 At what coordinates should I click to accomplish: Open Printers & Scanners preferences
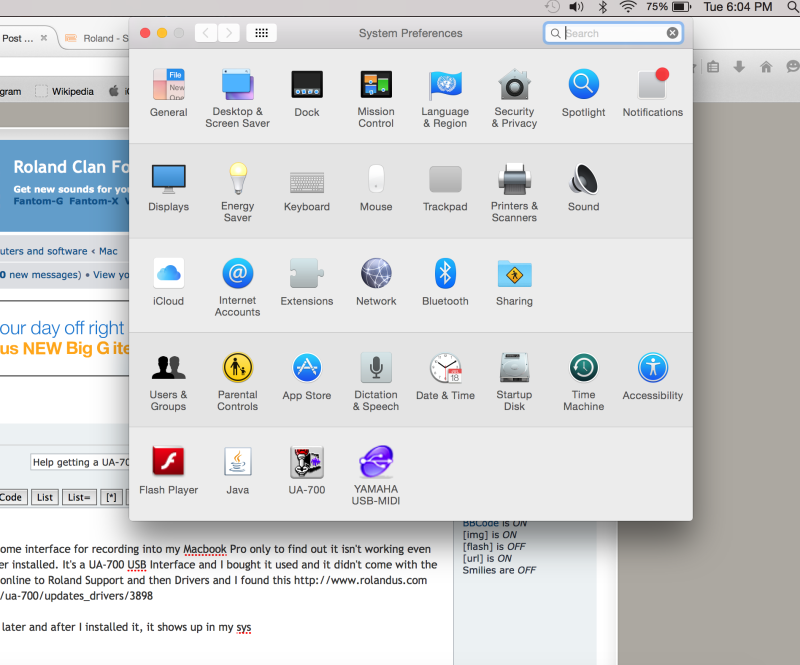coord(514,193)
